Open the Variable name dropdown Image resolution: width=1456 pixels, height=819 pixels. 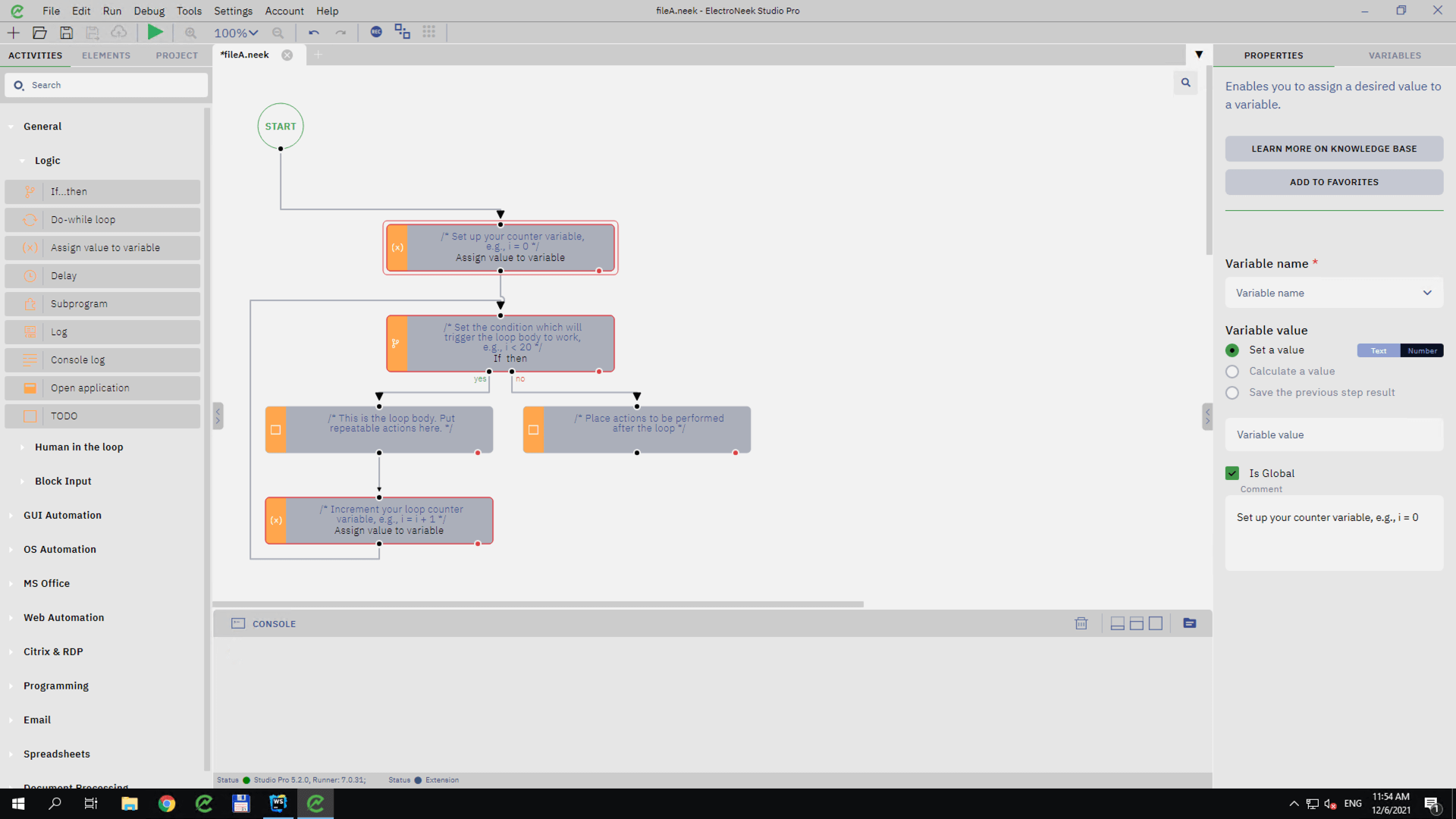(1333, 293)
